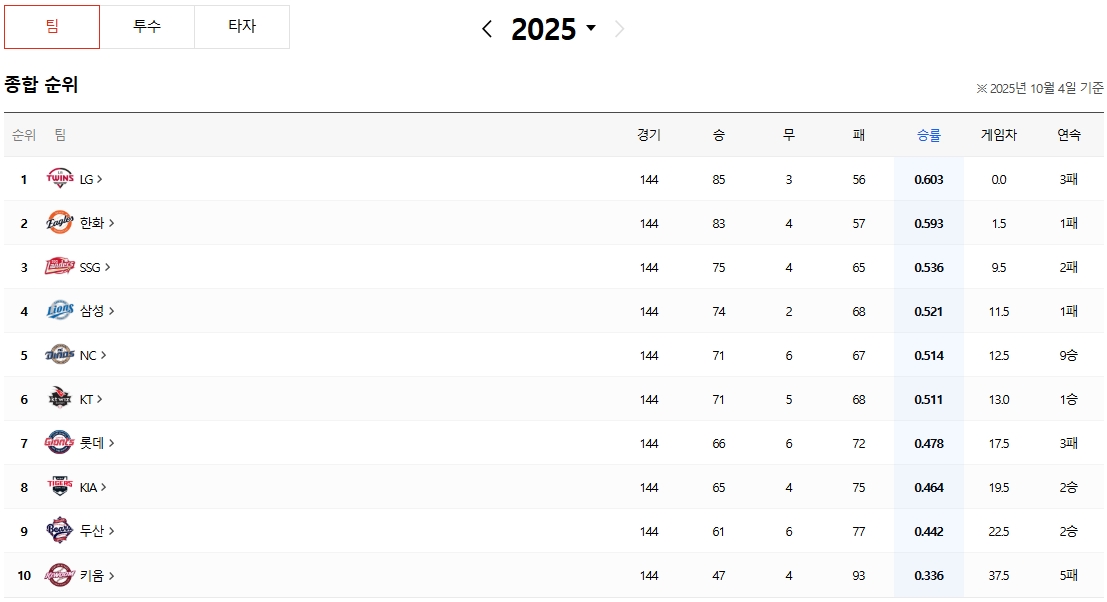Click the KT Wiz team logo

coord(60,399)
